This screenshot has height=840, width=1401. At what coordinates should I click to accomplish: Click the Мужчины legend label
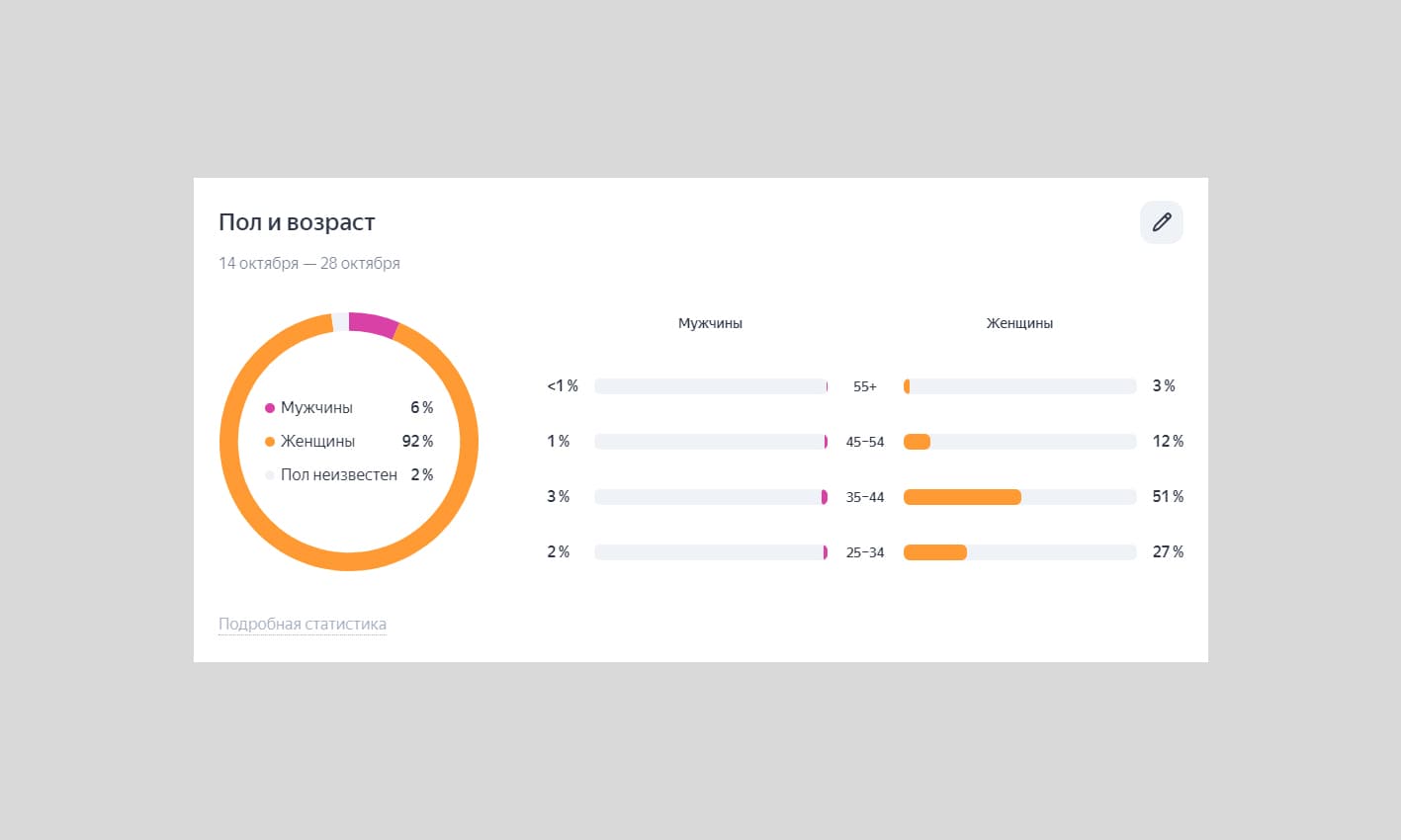coord(316,407)
